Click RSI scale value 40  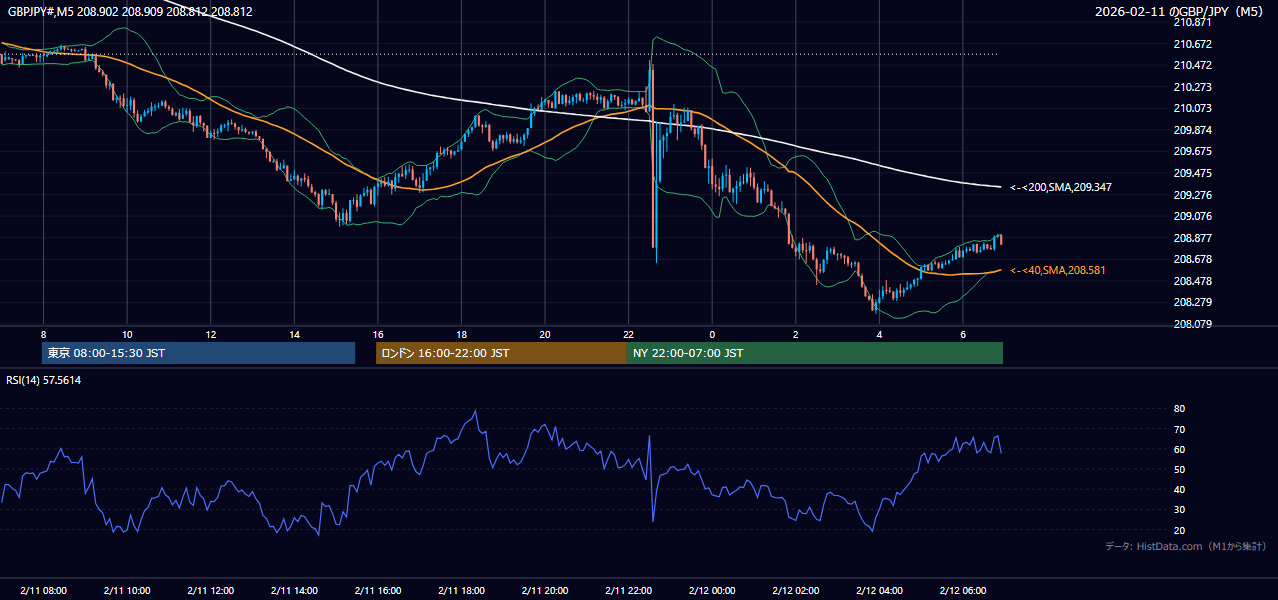point(1179,490)
